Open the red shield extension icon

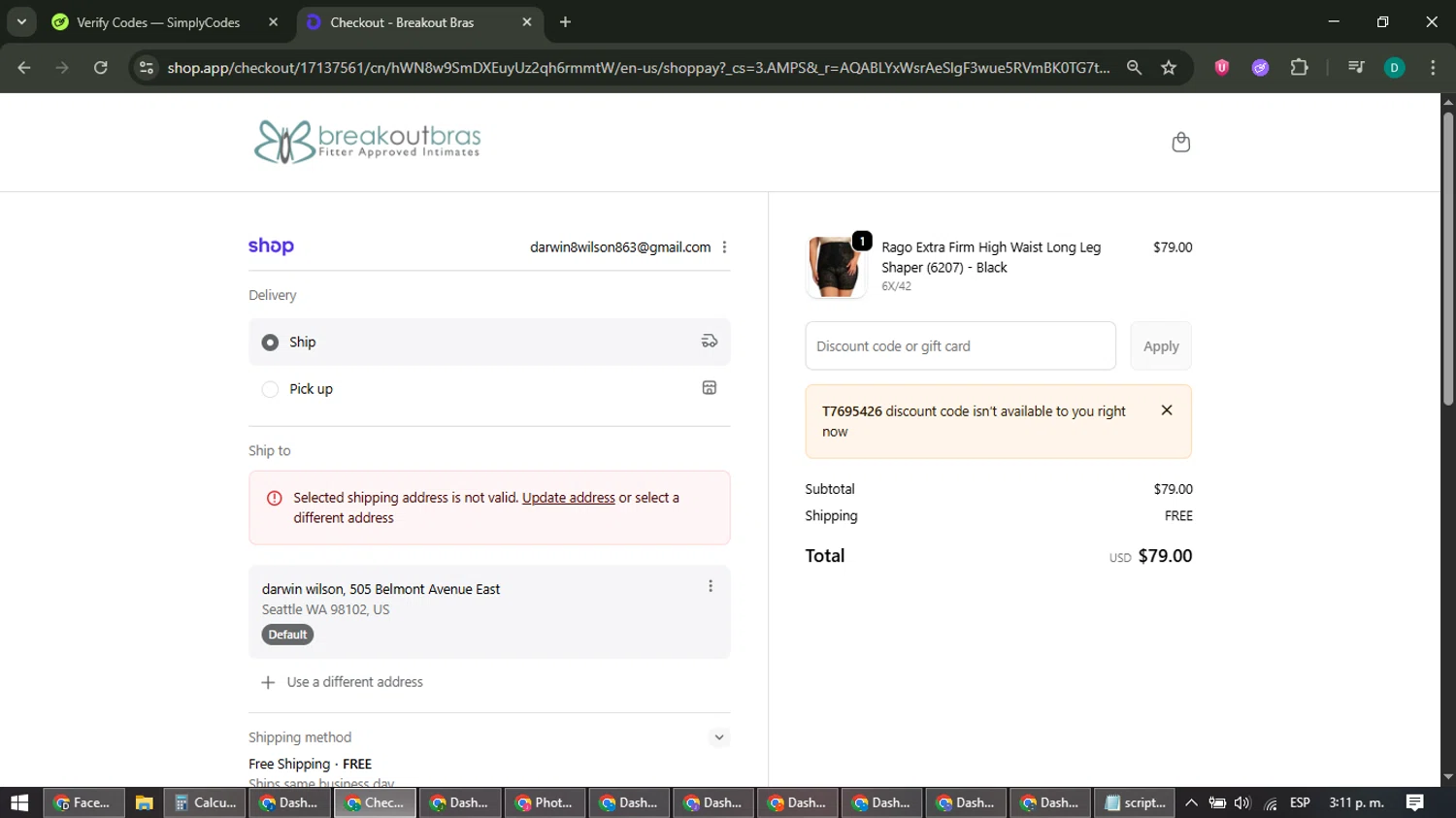tap(1222, 68)
